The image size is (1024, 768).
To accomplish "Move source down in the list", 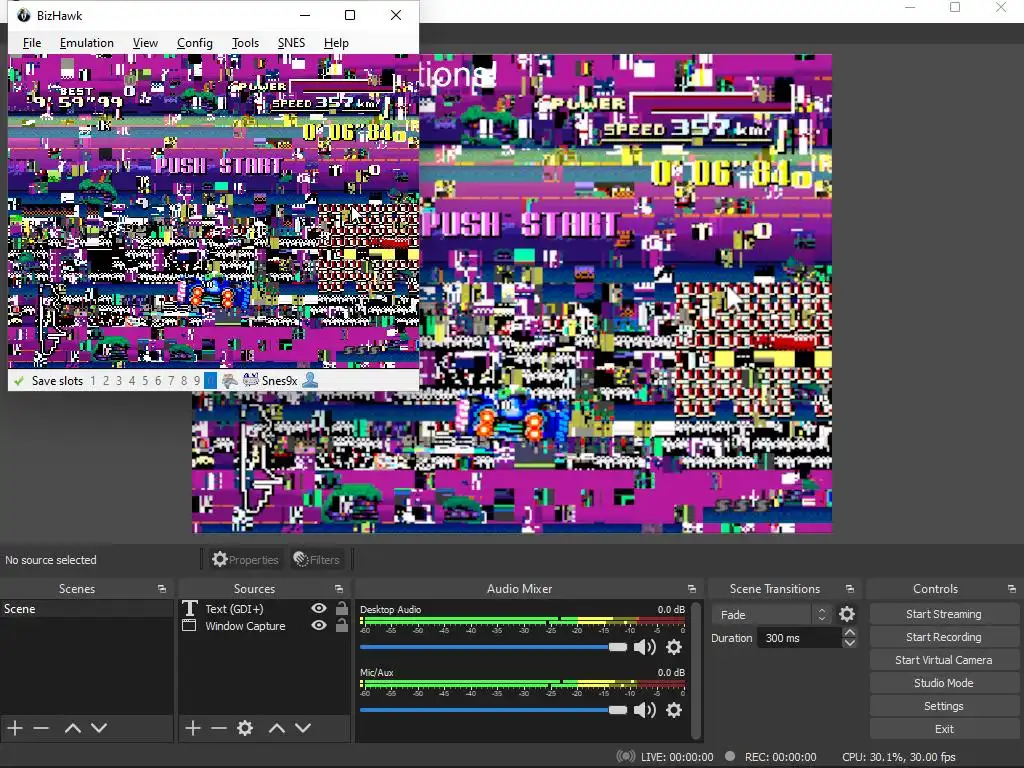I will (x=302, y=728).
